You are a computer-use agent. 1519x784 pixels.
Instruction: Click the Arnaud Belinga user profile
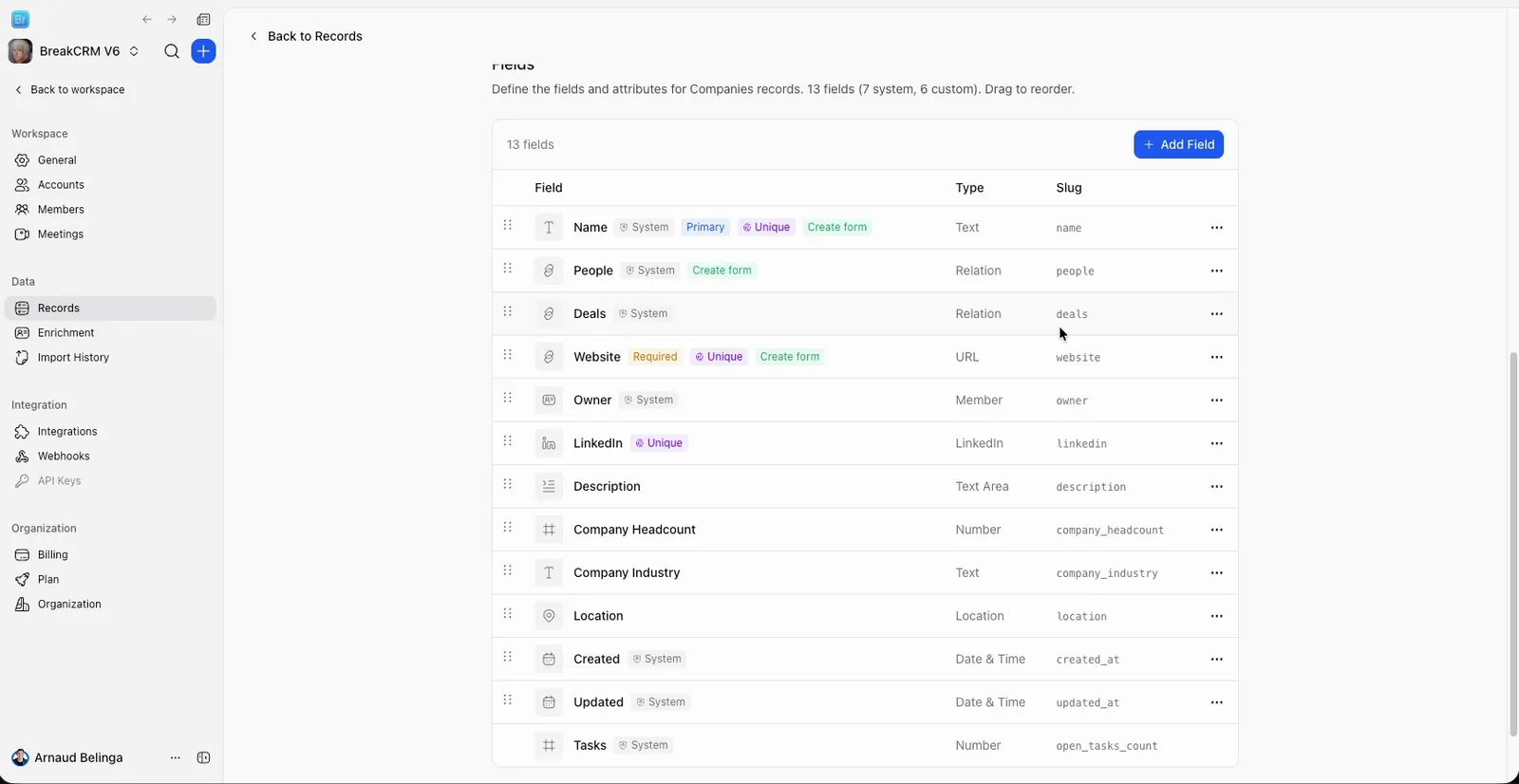pos(67,757)
